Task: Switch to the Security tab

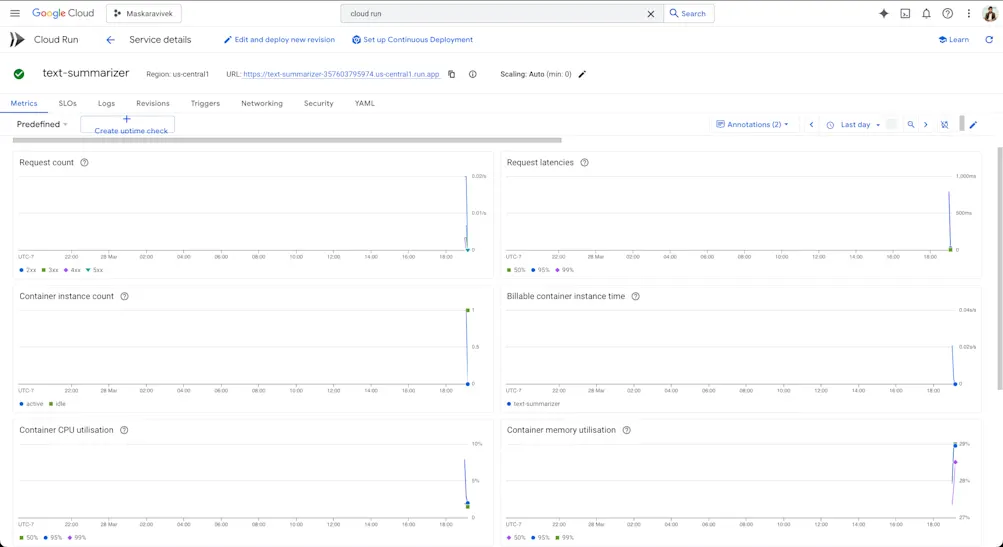Action: pos(319,103)
